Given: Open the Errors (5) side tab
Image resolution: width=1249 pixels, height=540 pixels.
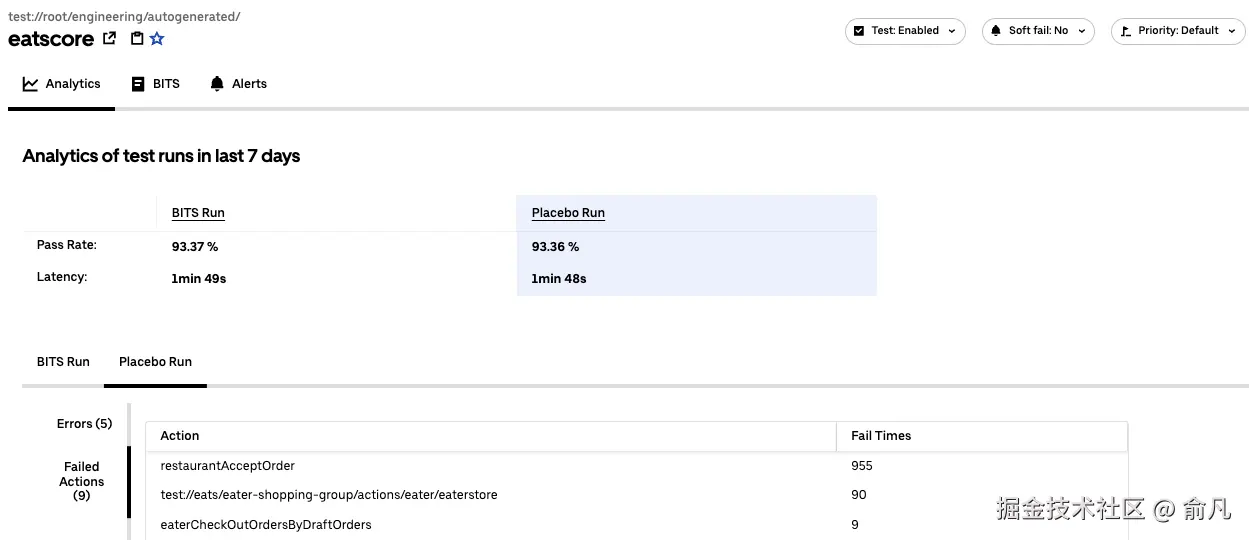Looking at the screenshot, I should pos(84,424).
